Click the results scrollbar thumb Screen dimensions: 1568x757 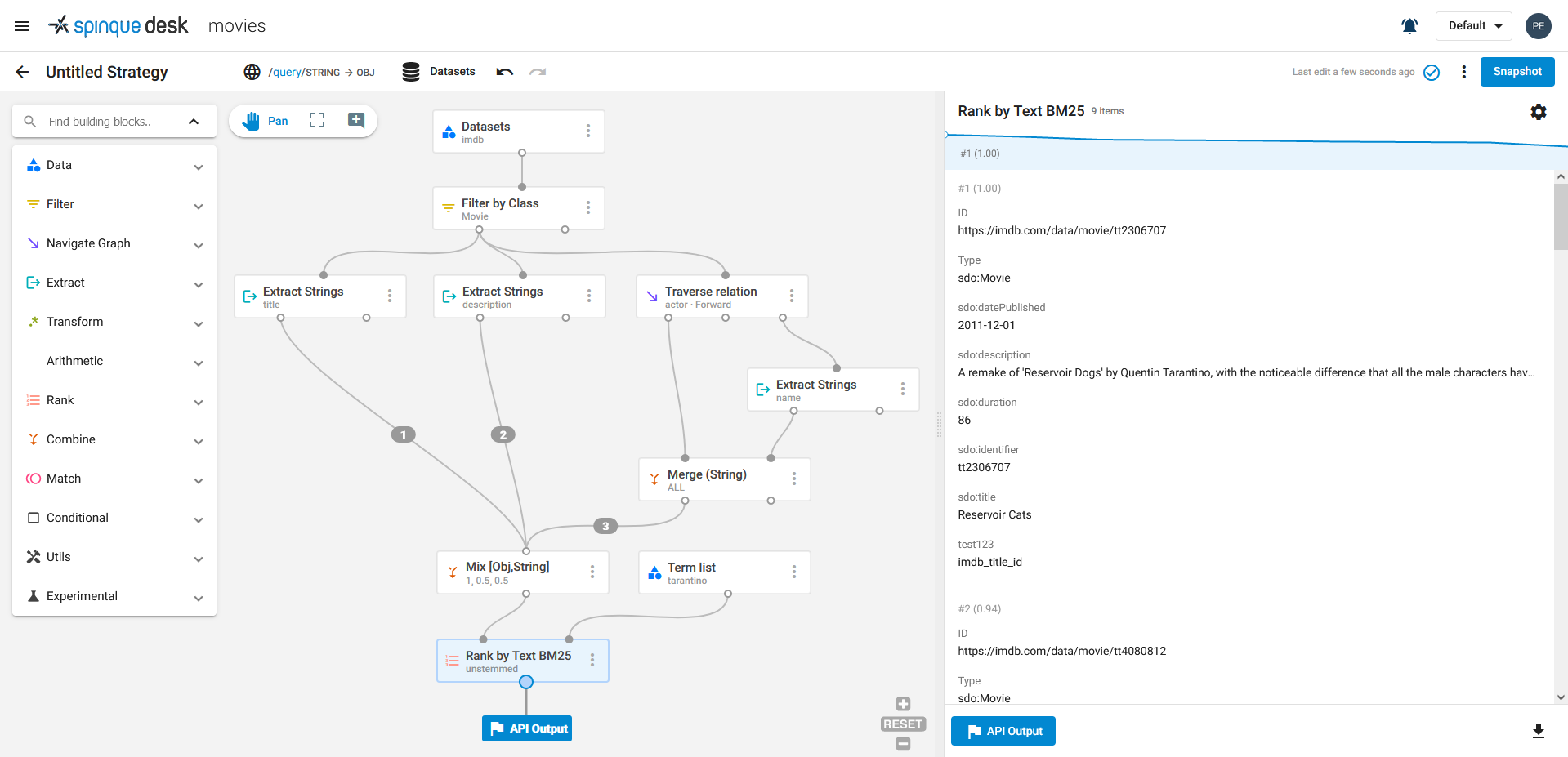[x=1561, y=216]
